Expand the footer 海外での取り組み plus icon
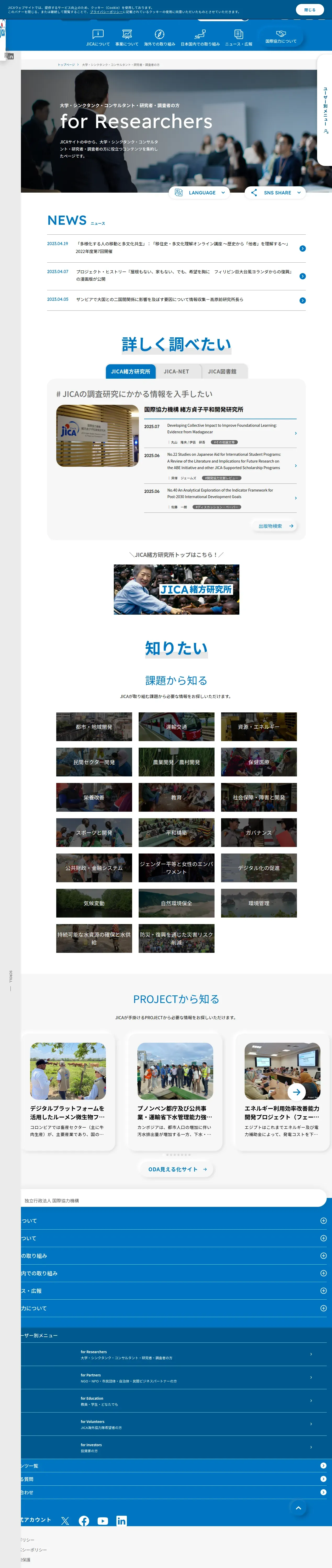Viewport: 332px width, 1568px height. pyautogui.click(x=323, y=1256)
